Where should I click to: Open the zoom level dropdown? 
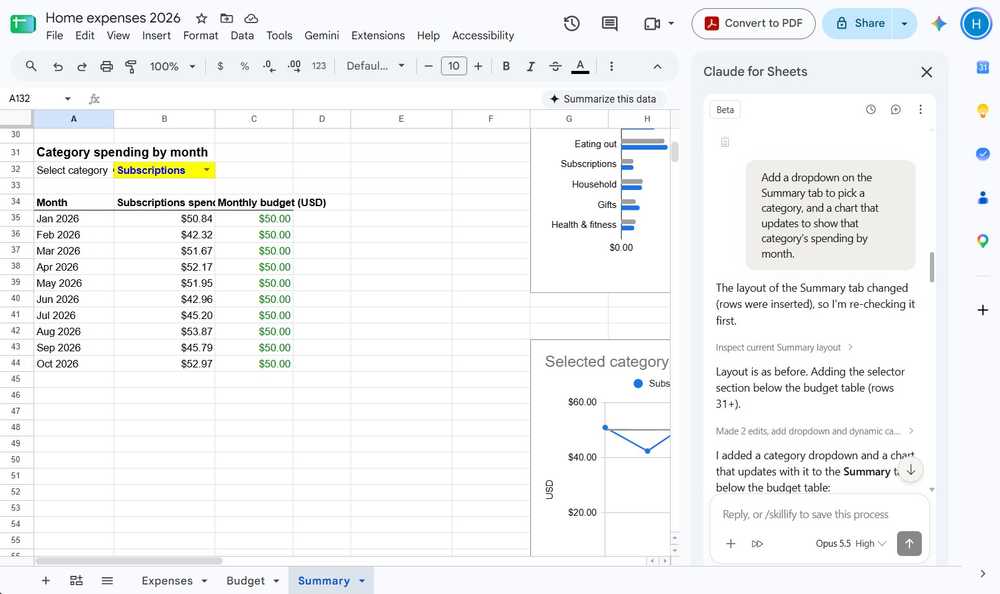point(172,66)
